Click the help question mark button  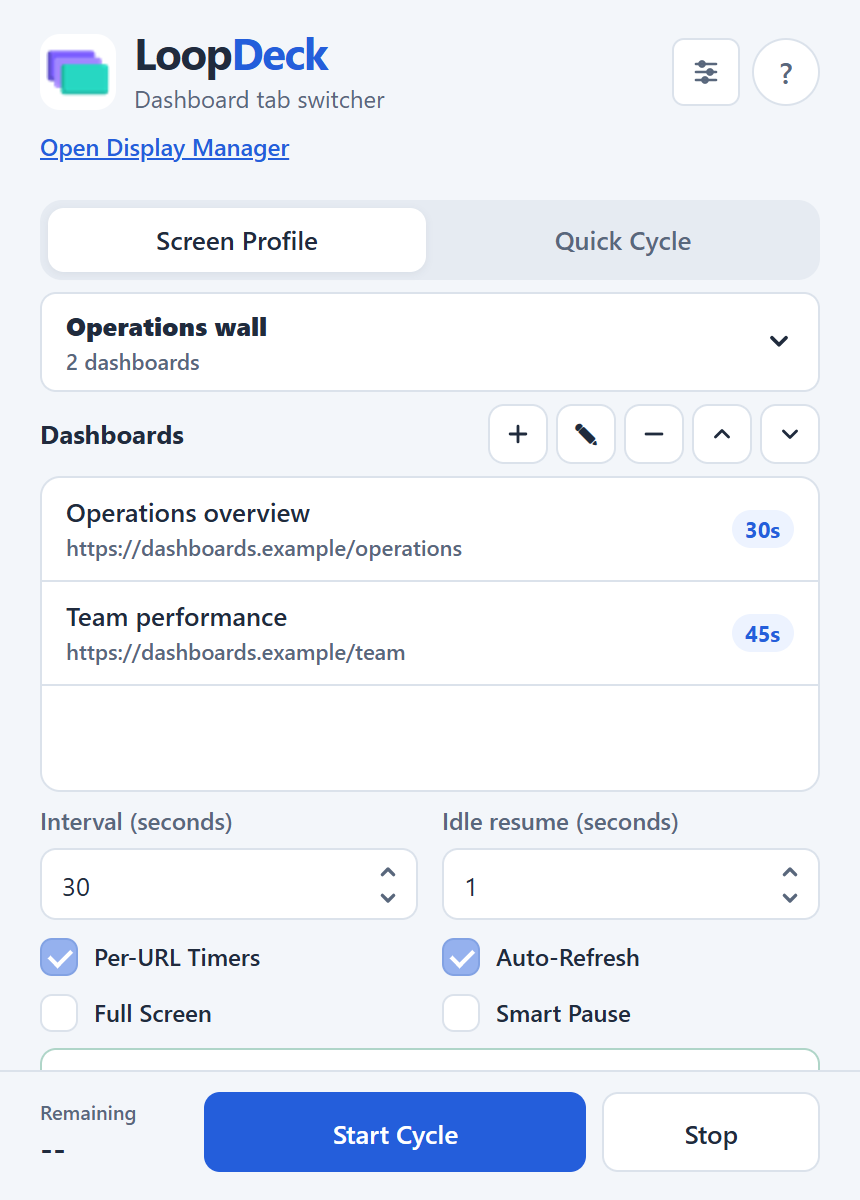coord(786,72)
